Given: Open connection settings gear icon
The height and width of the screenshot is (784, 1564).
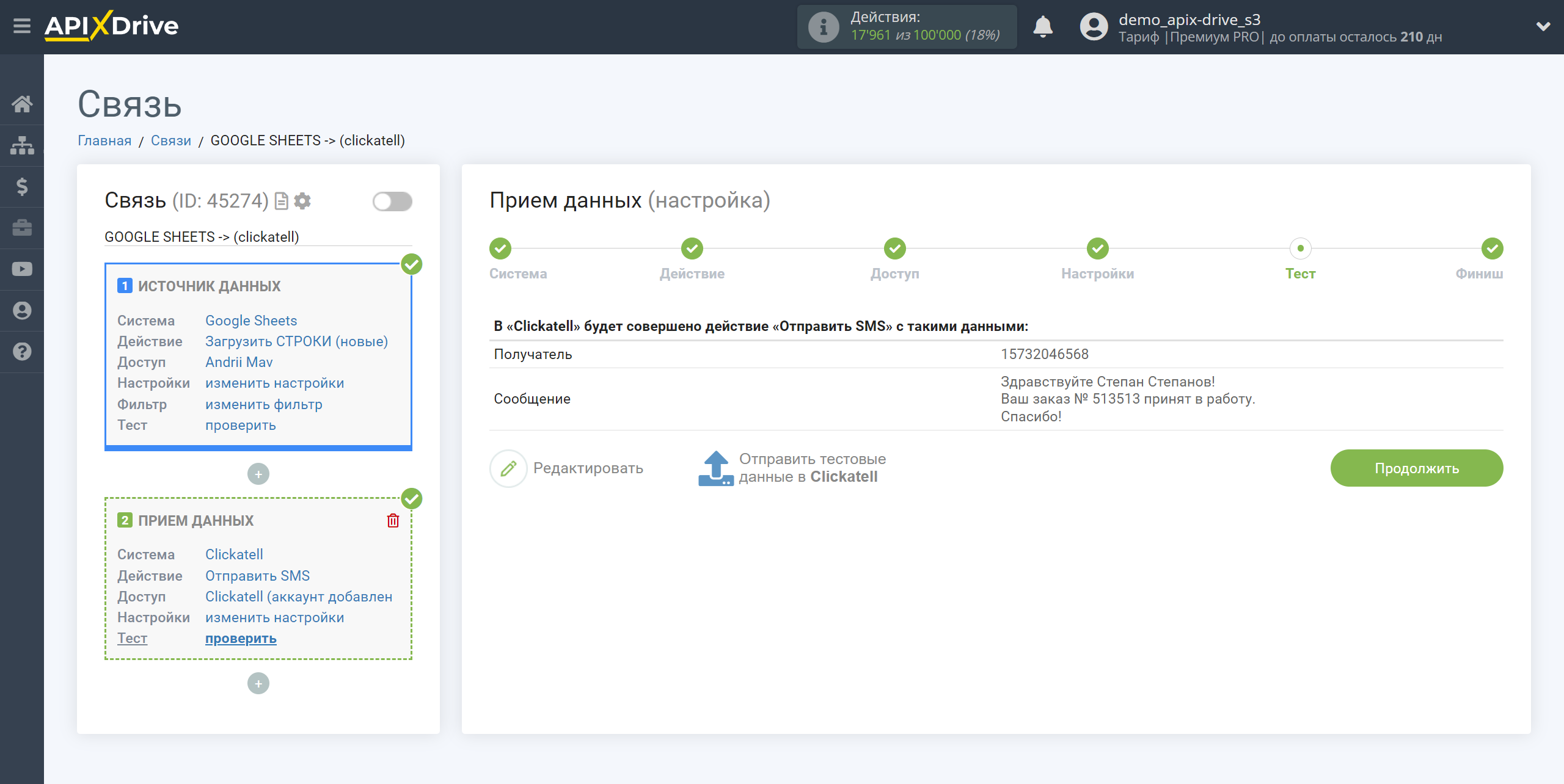Looking at the screenshot, I should 302,201.
